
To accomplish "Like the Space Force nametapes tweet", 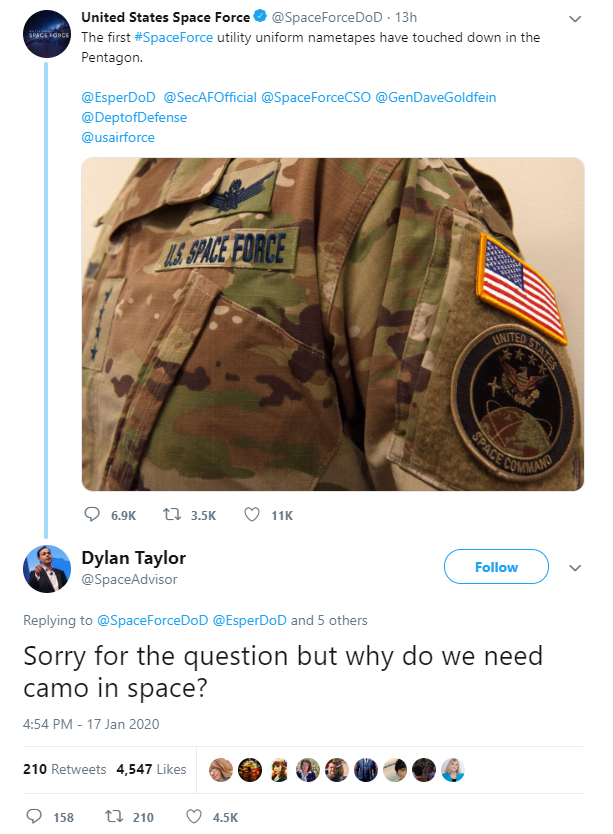I will (x=253, y=515).
